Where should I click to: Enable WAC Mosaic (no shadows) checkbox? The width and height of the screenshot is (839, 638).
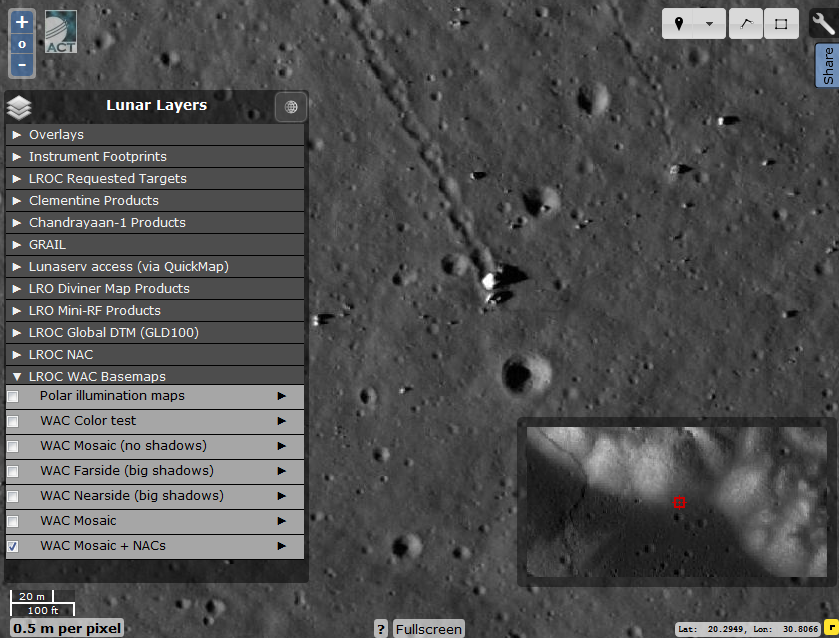13,446
